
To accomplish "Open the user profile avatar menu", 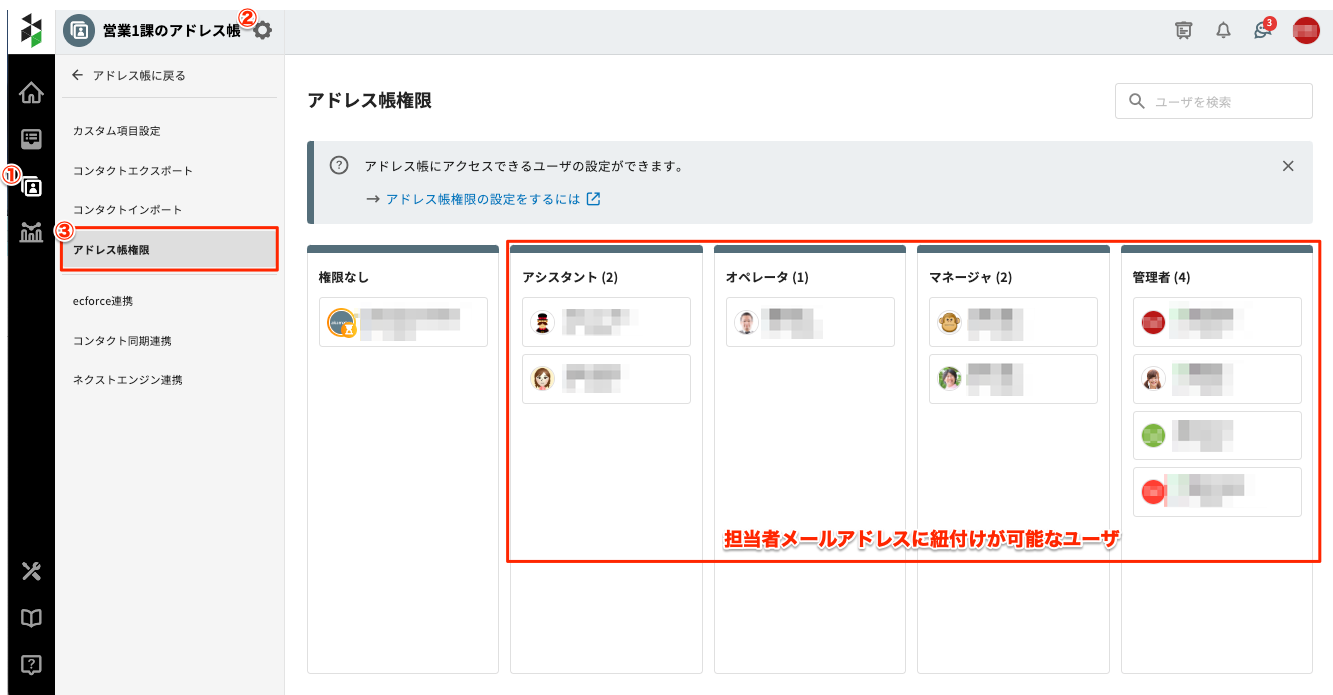I will point(1306,31).
